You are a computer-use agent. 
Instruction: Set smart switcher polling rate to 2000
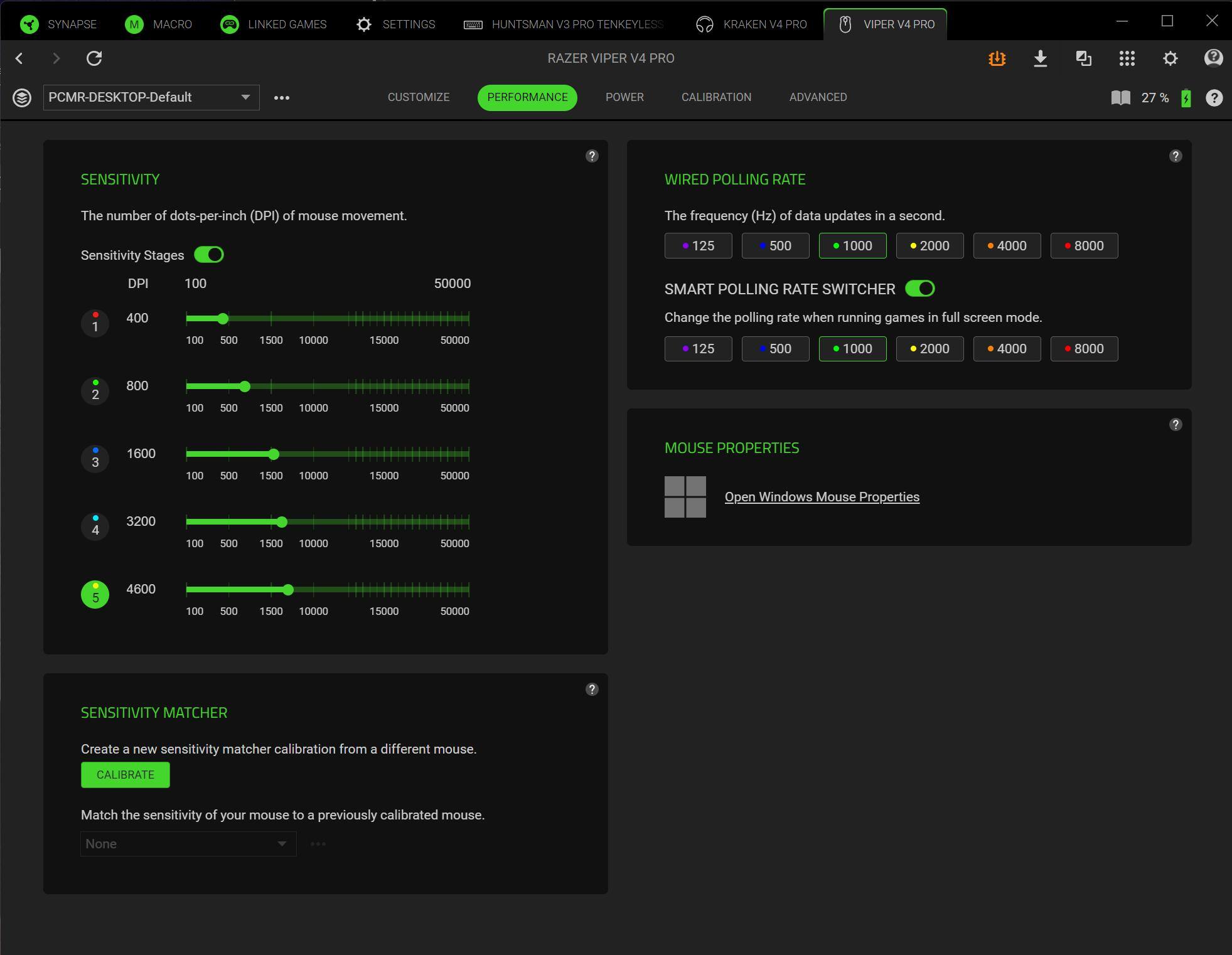pos(930,349)
